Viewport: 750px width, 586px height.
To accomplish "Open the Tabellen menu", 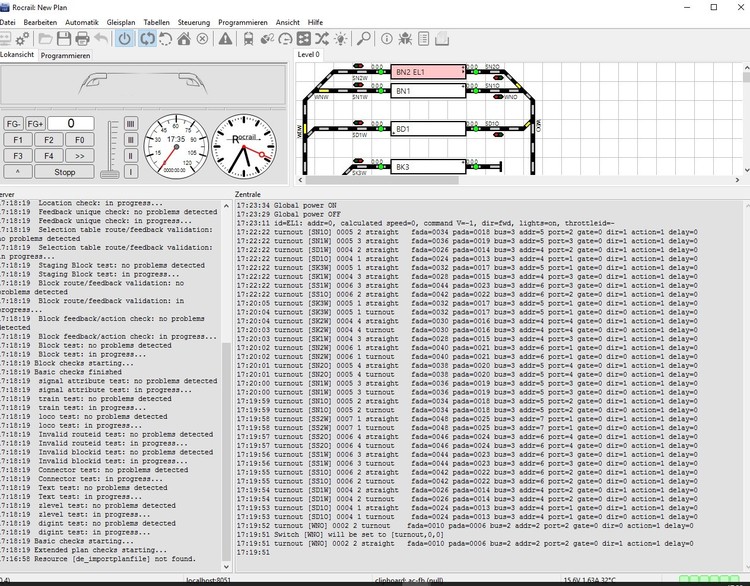I will [156, 21].
